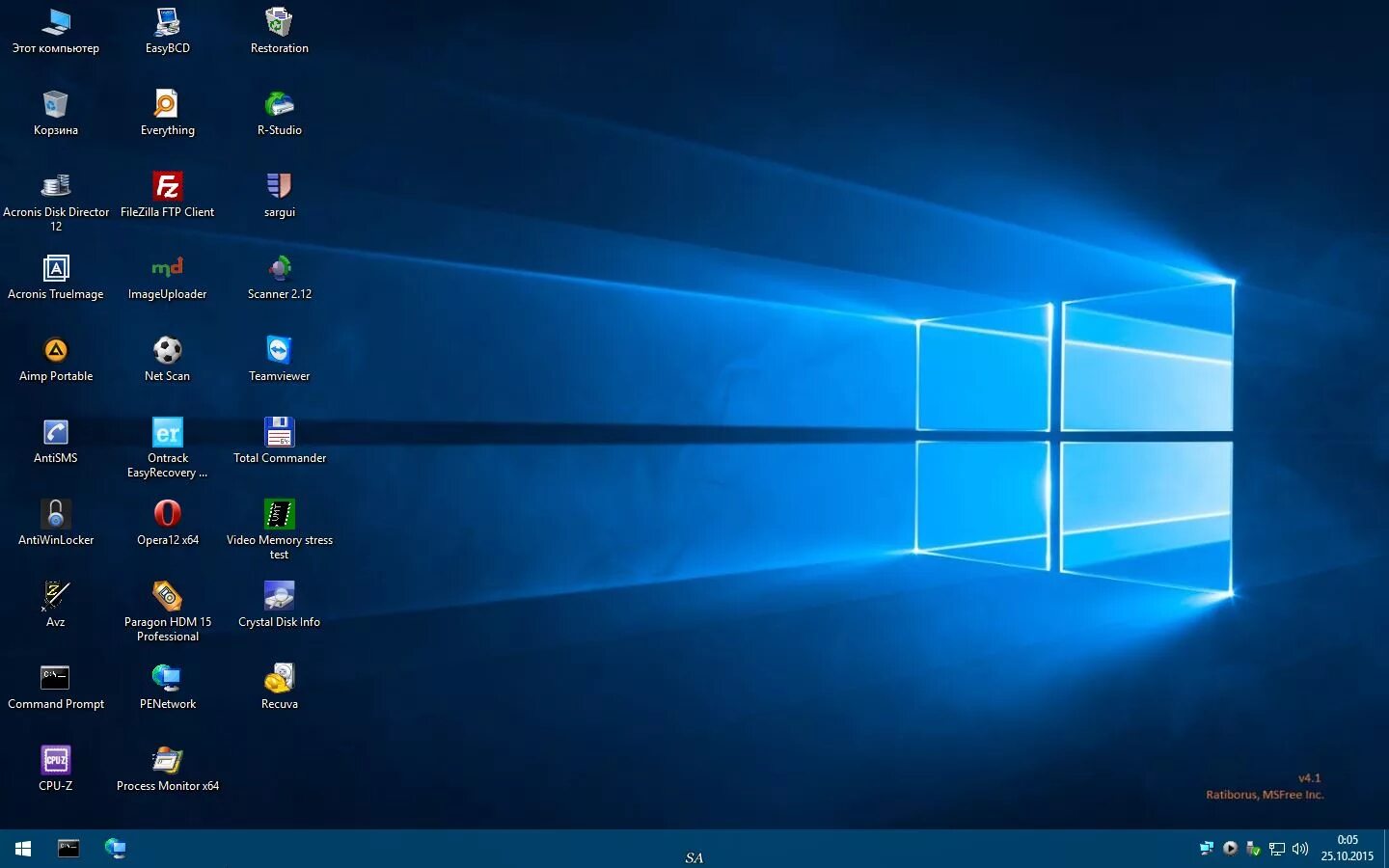Screen dimensions: 1389x868
Task: Click the pinned Command Prompt taskbar icon
Action: (x=68, y=849)
